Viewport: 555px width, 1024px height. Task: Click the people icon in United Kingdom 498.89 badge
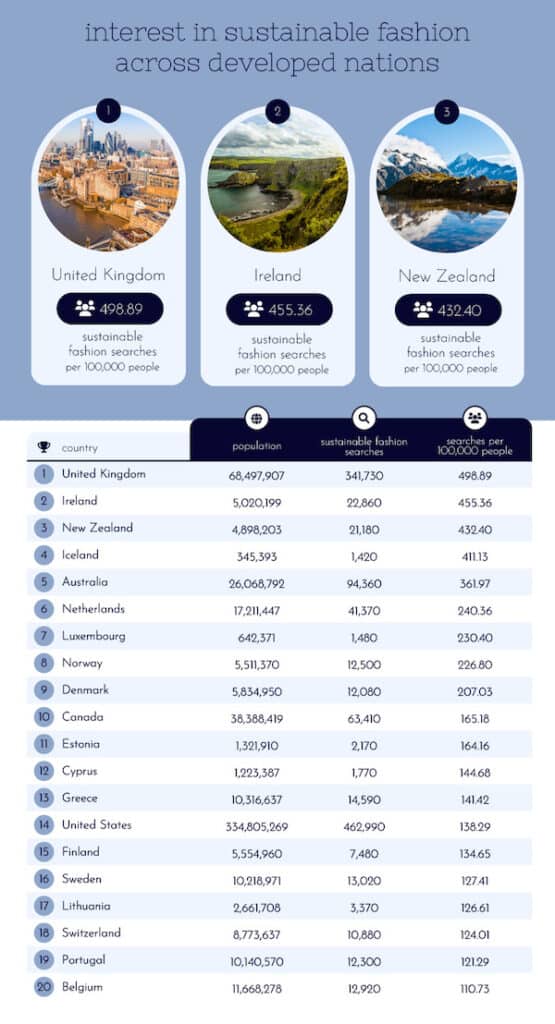85,308
